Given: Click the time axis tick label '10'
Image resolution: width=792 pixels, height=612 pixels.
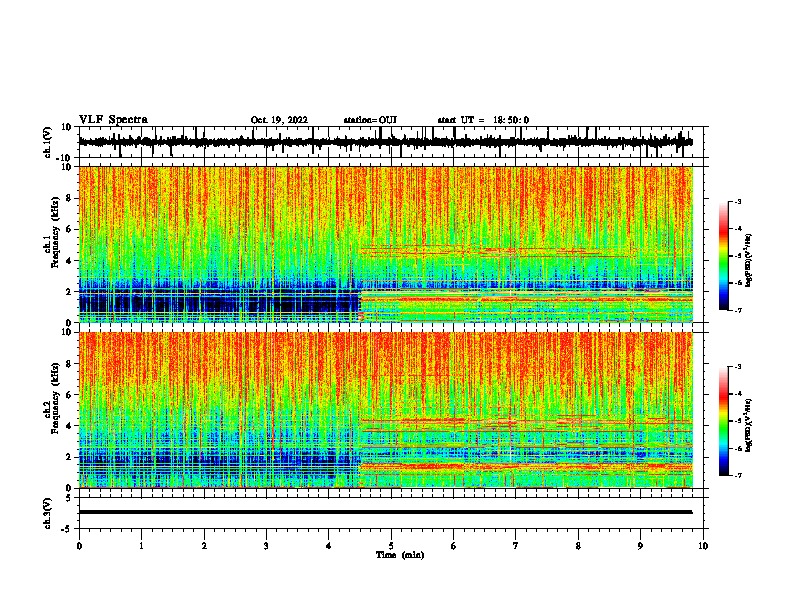Looking at the screenshot, I should click(x=703, y=546).
